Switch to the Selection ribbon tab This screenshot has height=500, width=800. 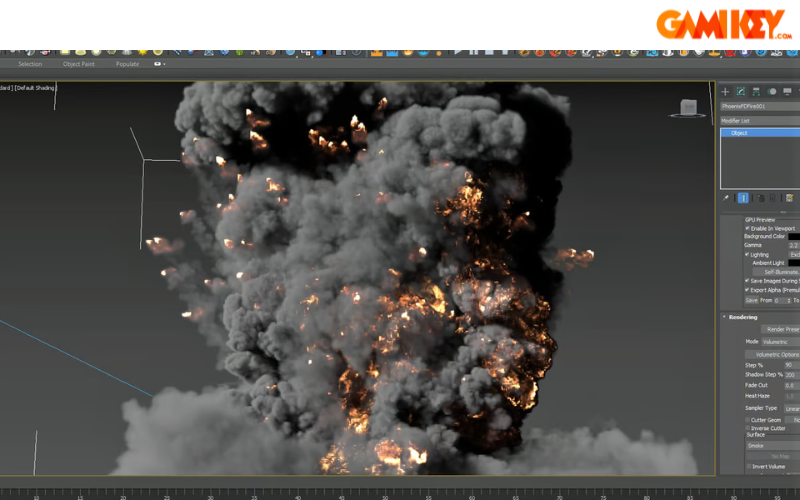click(30, 64)
